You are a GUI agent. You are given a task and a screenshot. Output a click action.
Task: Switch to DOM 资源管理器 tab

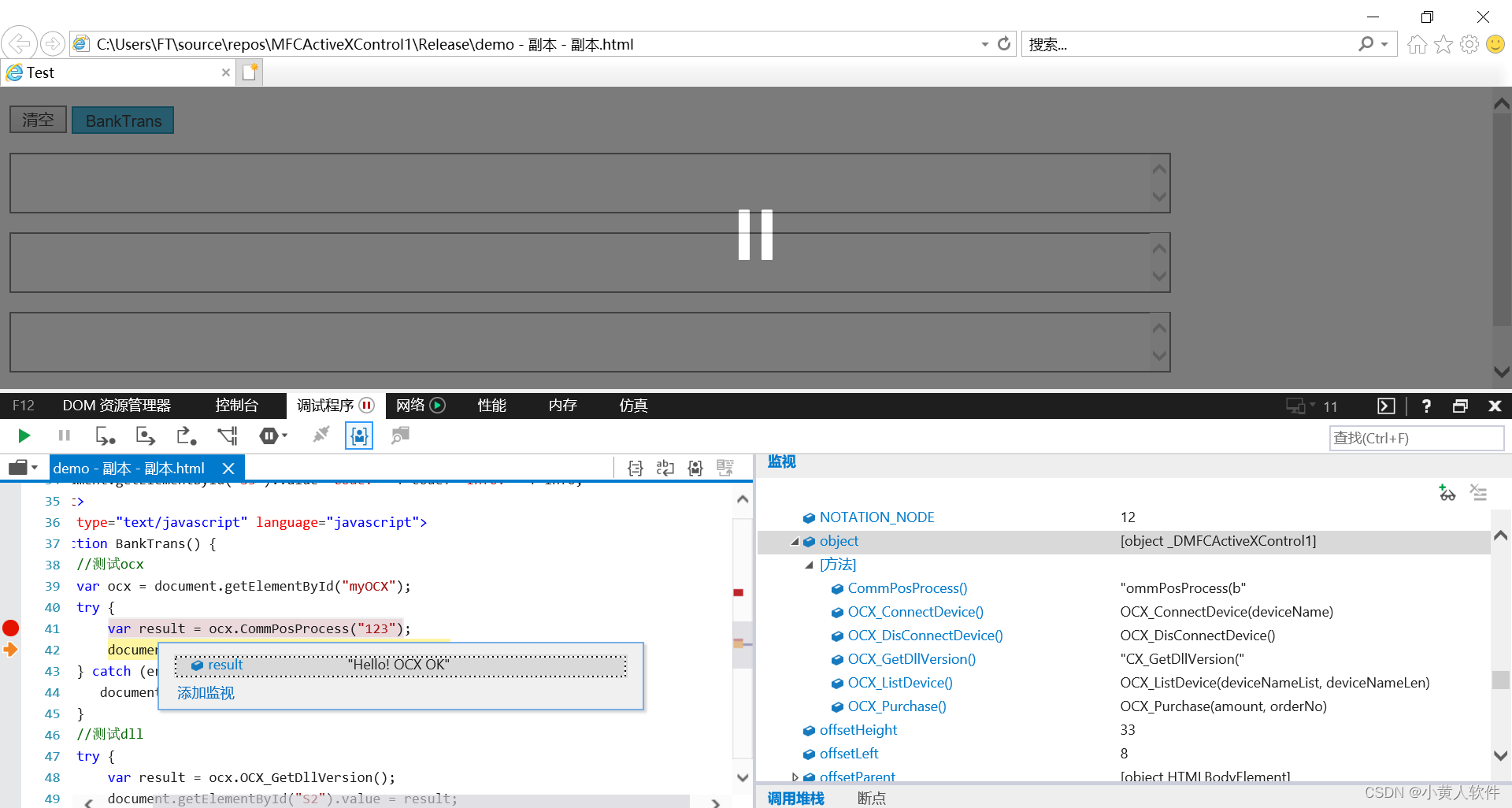(117, 406)
